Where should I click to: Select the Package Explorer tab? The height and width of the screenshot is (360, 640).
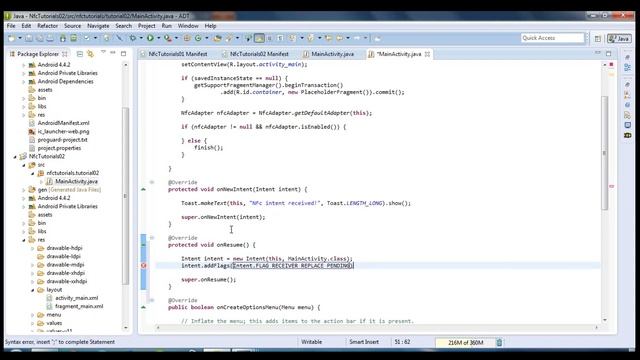tap(38, 54)
